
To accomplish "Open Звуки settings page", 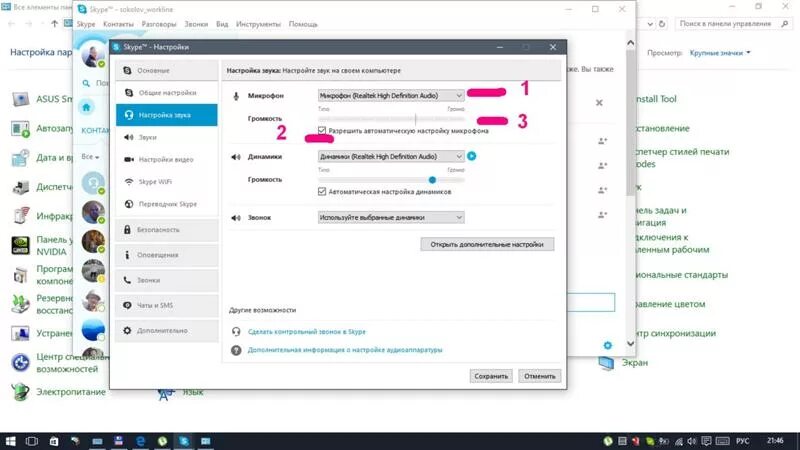I will tap(166, 137).
